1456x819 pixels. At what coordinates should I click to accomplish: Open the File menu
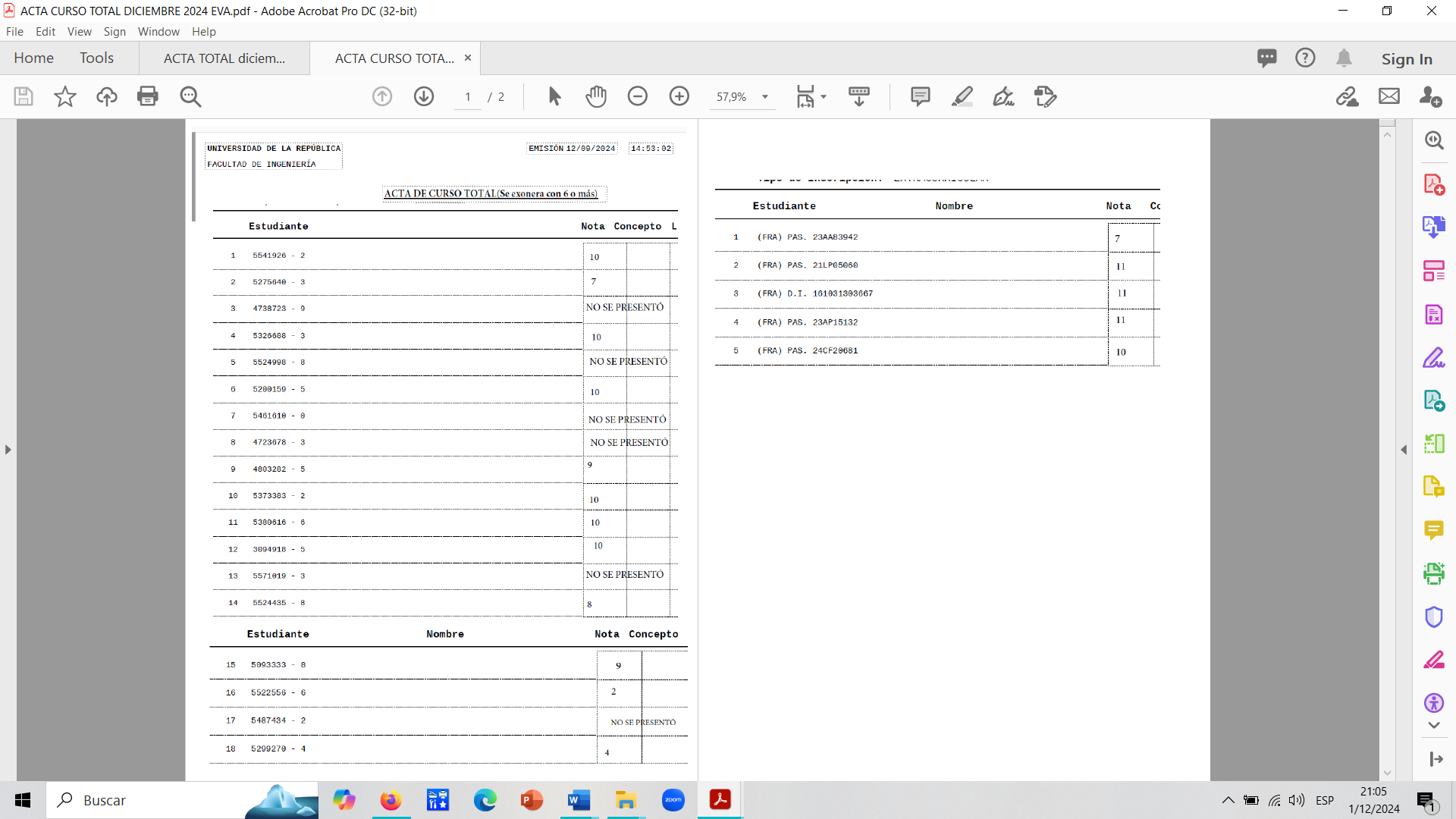click(14, 31)
